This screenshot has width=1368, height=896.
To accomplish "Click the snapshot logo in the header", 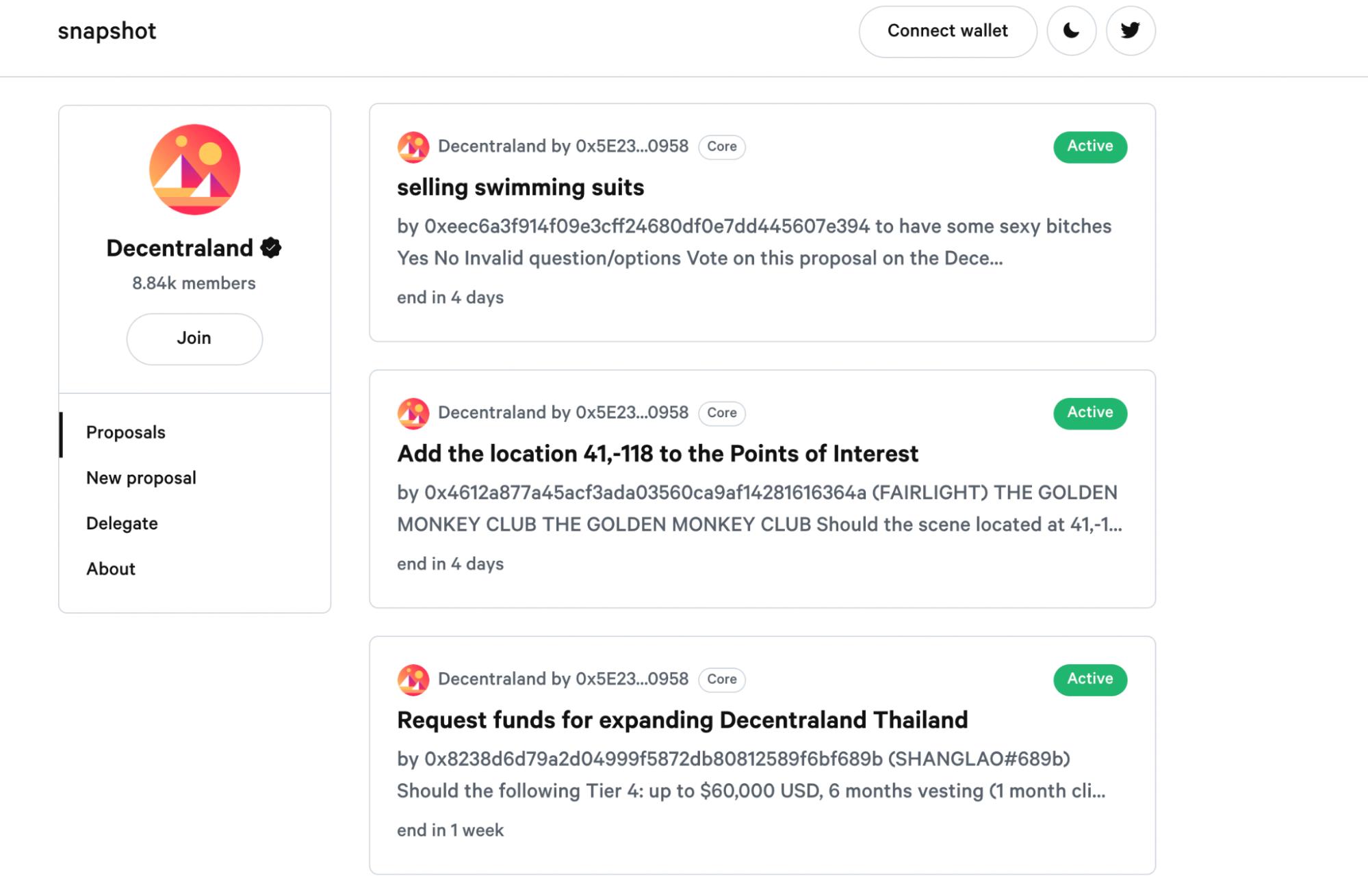I will [x=107, y=31].
